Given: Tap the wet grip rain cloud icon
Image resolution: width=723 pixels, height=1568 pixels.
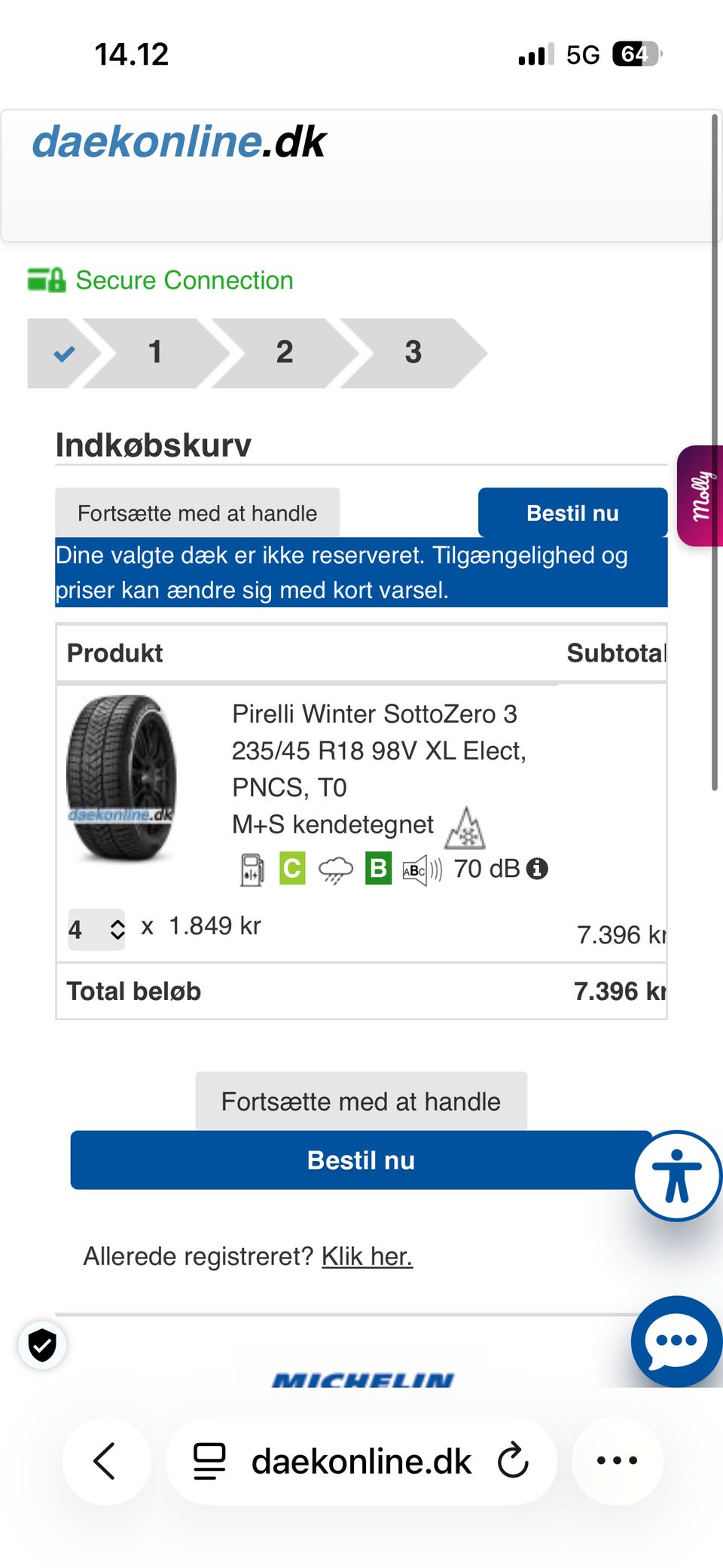Looking at the screenshot, I should tap(336, 870).
